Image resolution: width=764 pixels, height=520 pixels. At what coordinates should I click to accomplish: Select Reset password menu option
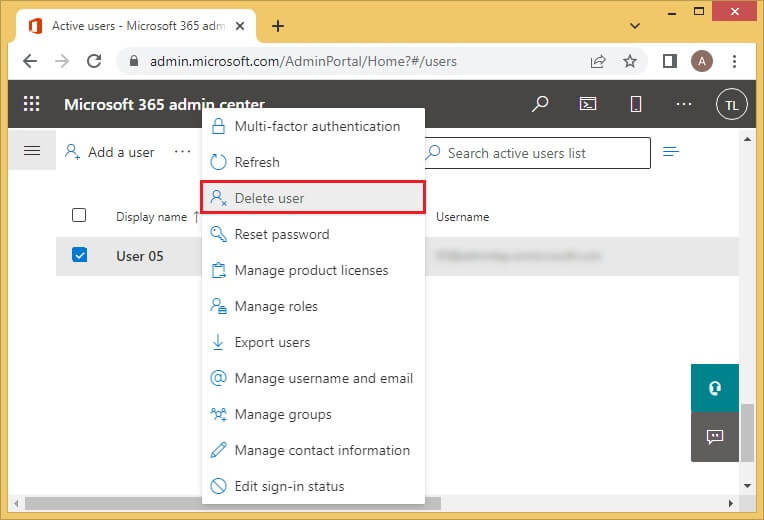(x=313, y=234)
